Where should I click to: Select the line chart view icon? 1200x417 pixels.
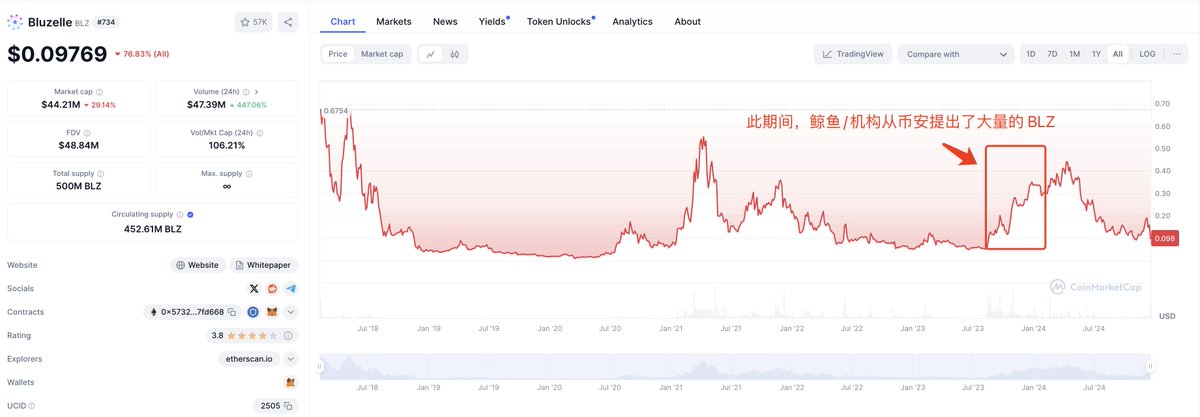430,54
